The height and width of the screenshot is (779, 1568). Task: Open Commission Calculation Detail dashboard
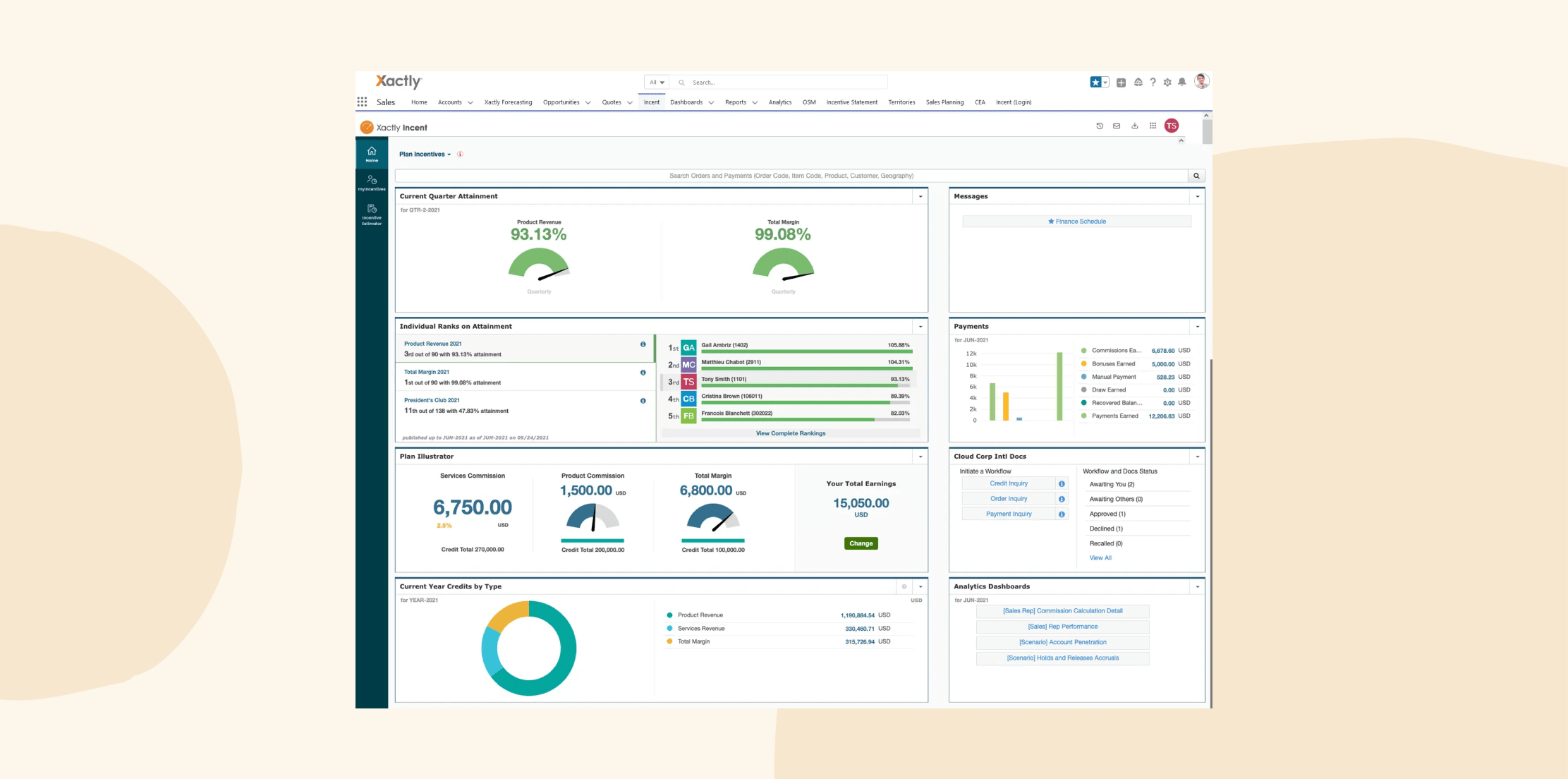1063,611
